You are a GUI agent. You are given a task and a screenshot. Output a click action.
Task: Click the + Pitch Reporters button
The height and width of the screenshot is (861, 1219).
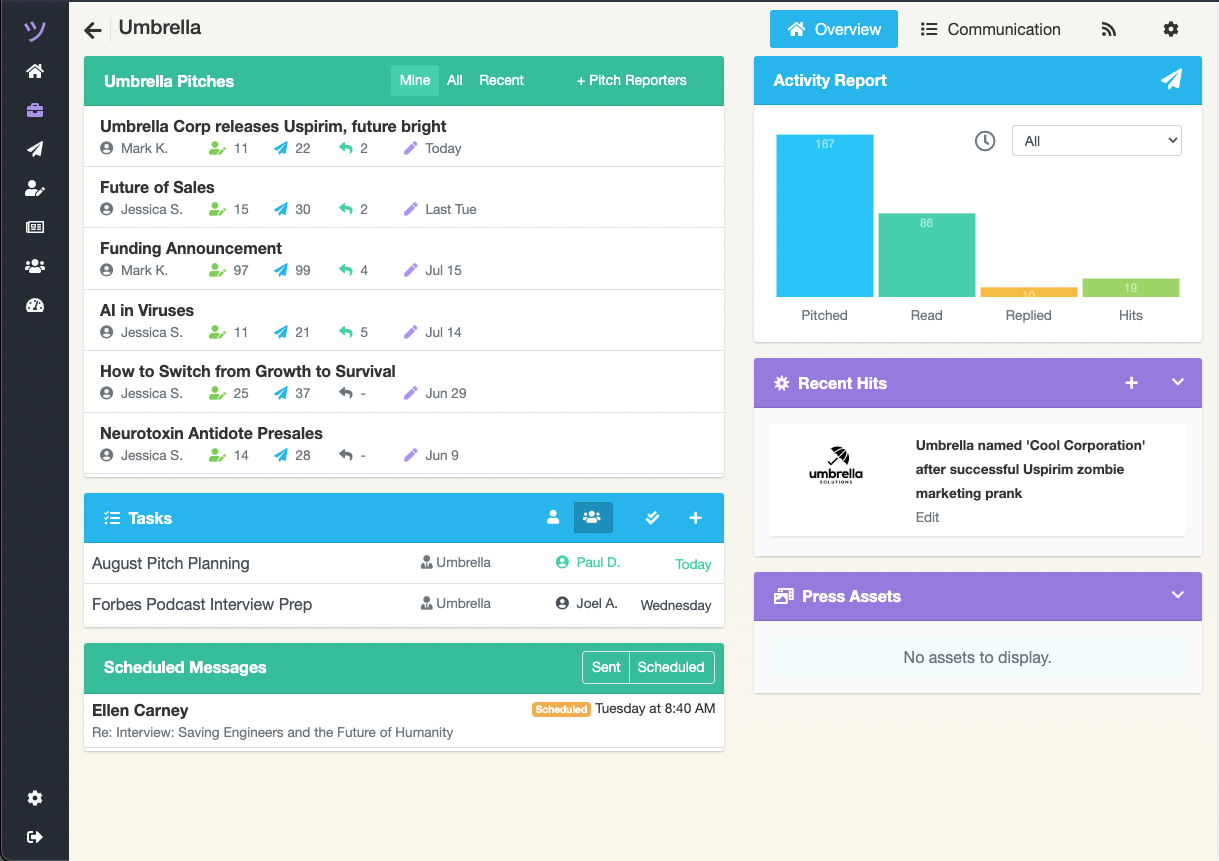point(632,81)
